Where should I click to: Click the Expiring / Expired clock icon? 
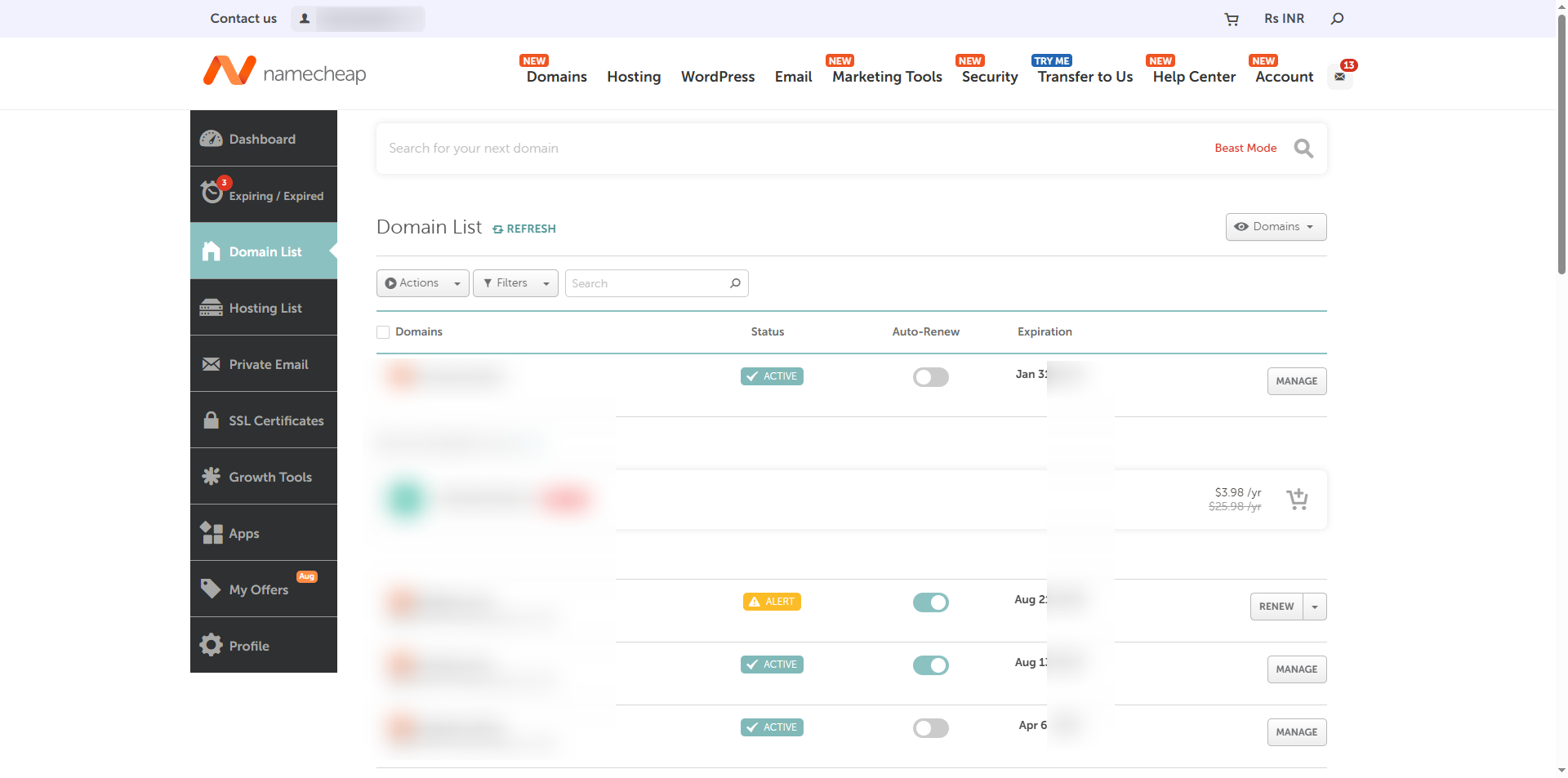212,192
